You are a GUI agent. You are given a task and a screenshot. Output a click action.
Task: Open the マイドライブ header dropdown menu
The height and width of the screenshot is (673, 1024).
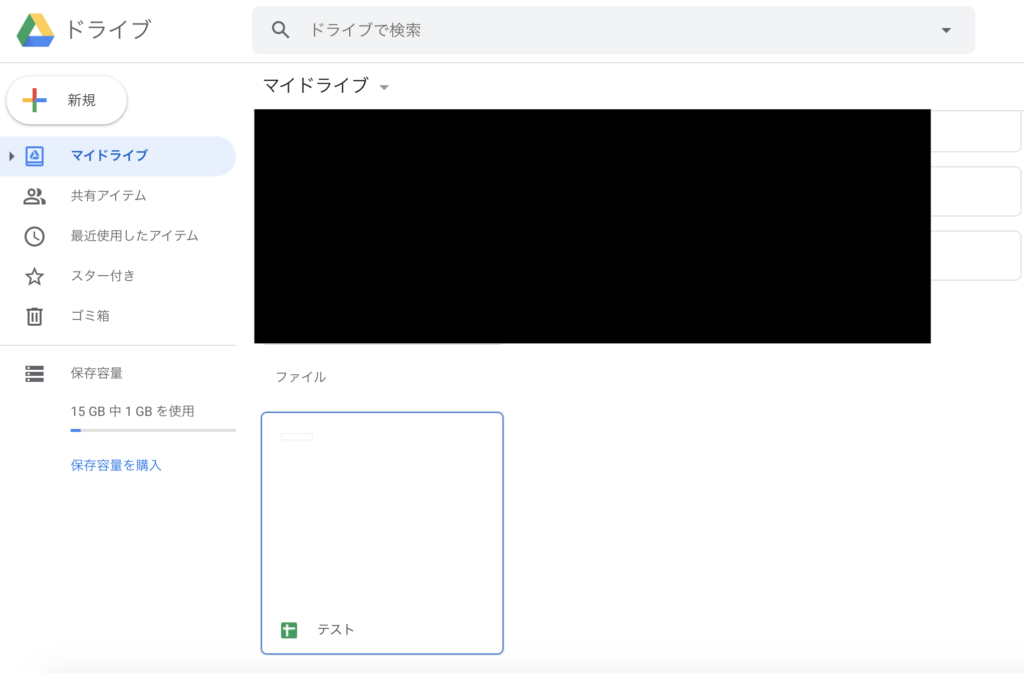[x=384, y=87]
